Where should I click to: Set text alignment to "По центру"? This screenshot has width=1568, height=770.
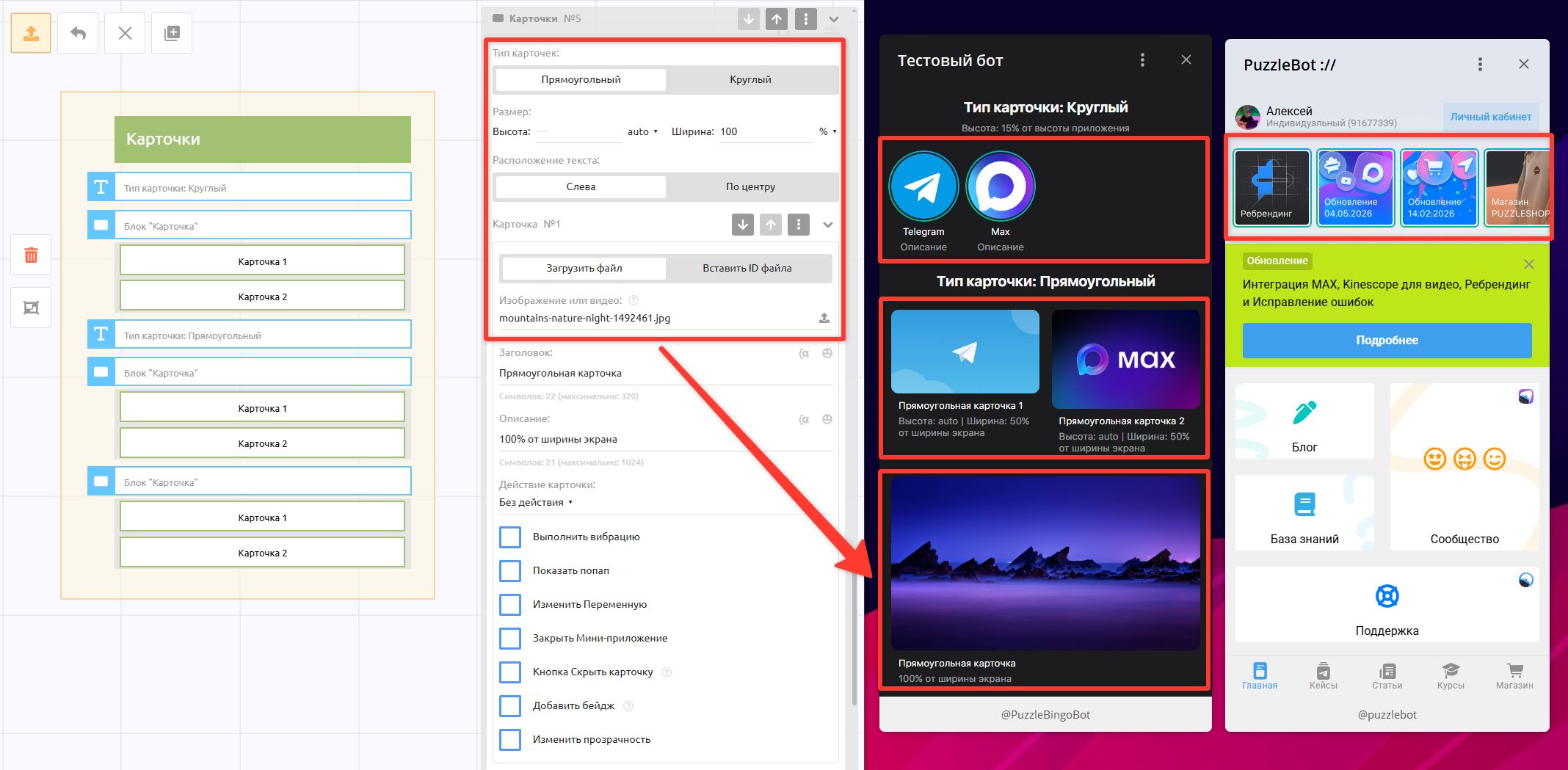[750, 186]
